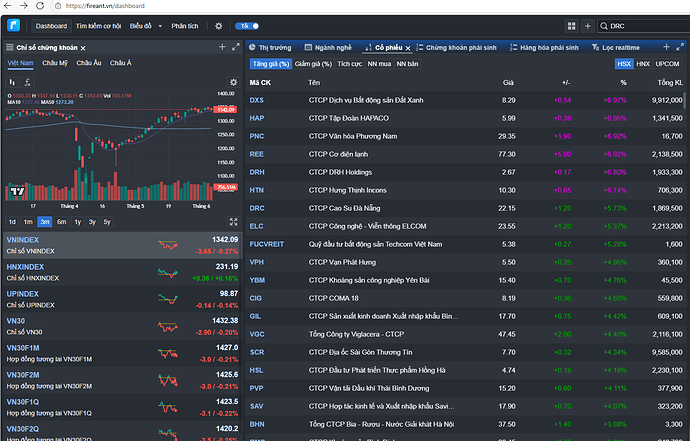
Task: Select the HNX exchange filter
Action: [x=642, y=63]
